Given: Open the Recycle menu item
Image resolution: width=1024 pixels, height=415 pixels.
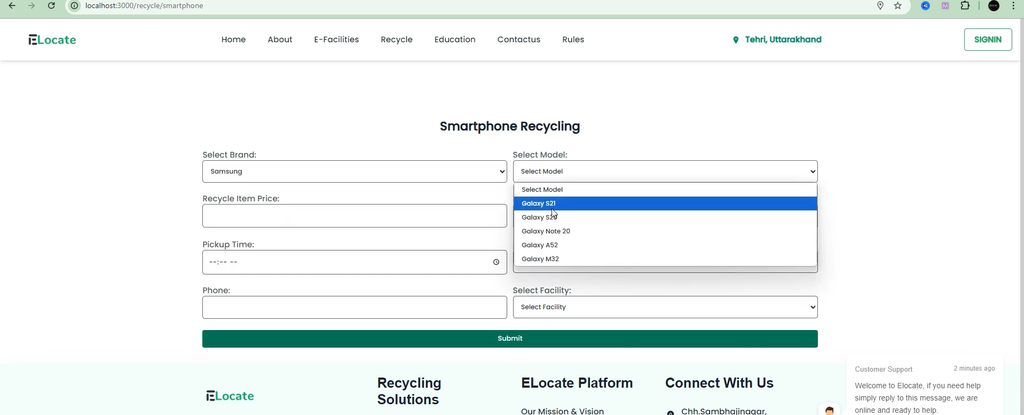Looking at the screenshot, I should coord(396,40).
